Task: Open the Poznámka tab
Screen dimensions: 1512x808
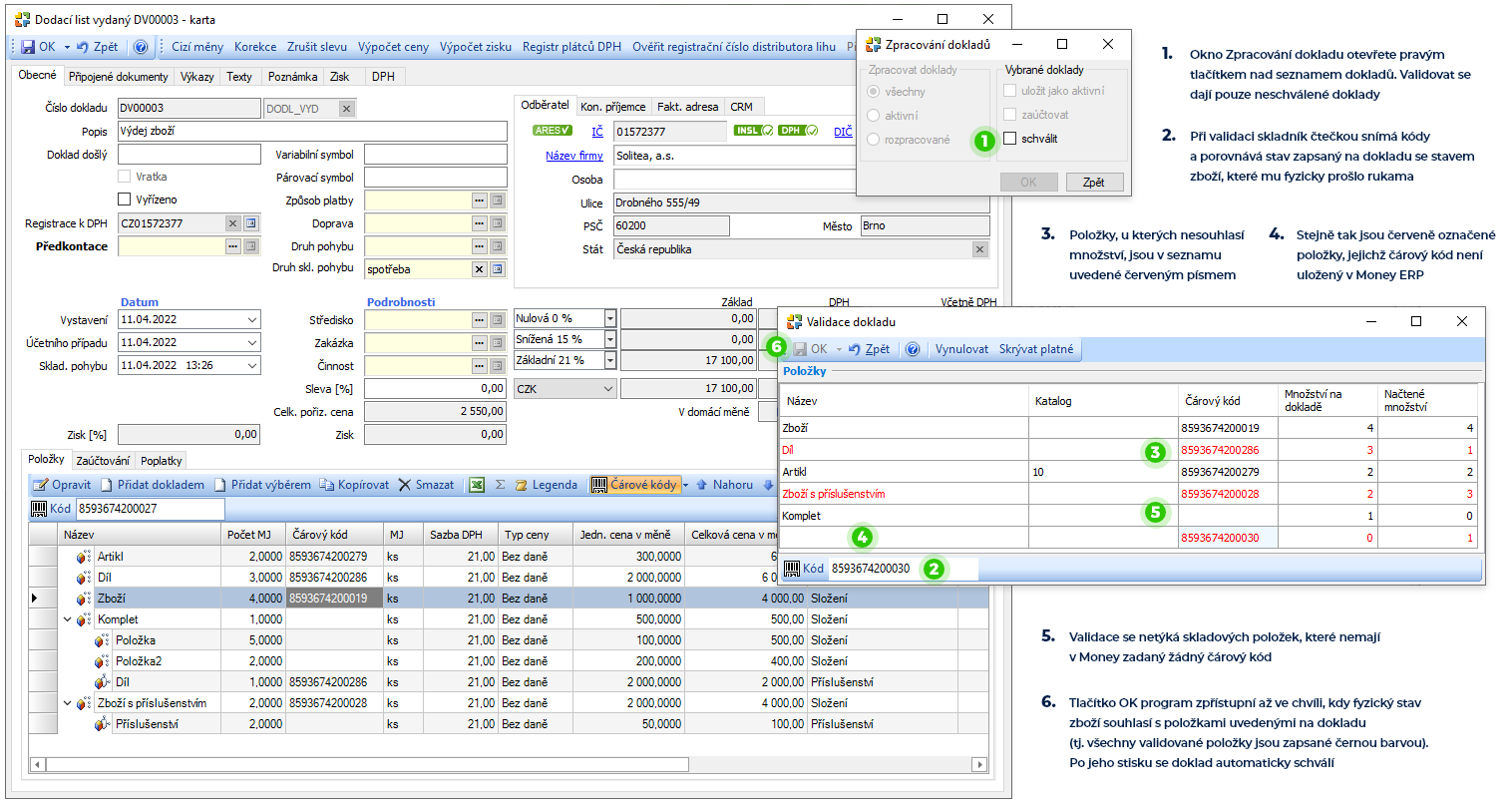Action: [292, 77]
